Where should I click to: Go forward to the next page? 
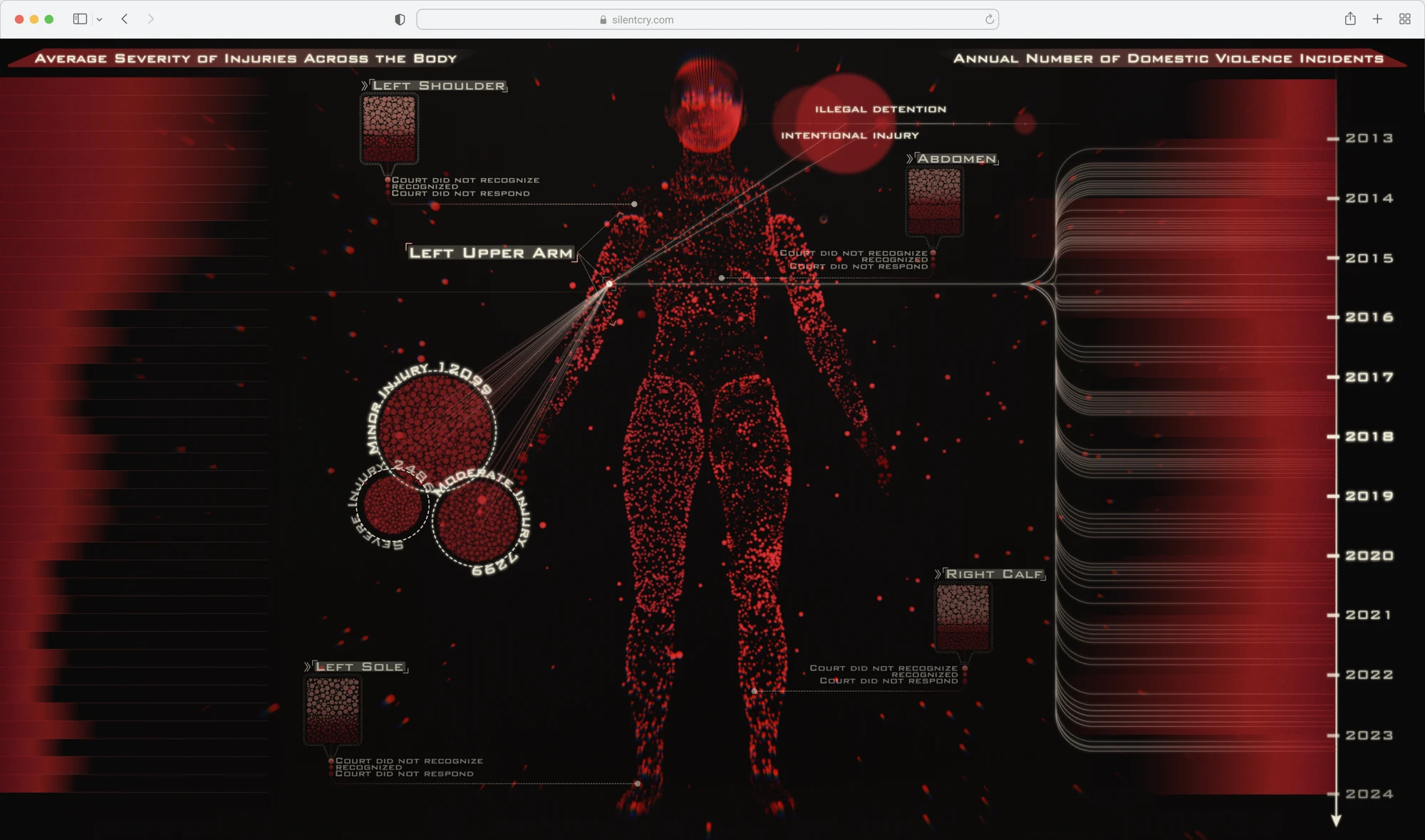click(150, 19)
